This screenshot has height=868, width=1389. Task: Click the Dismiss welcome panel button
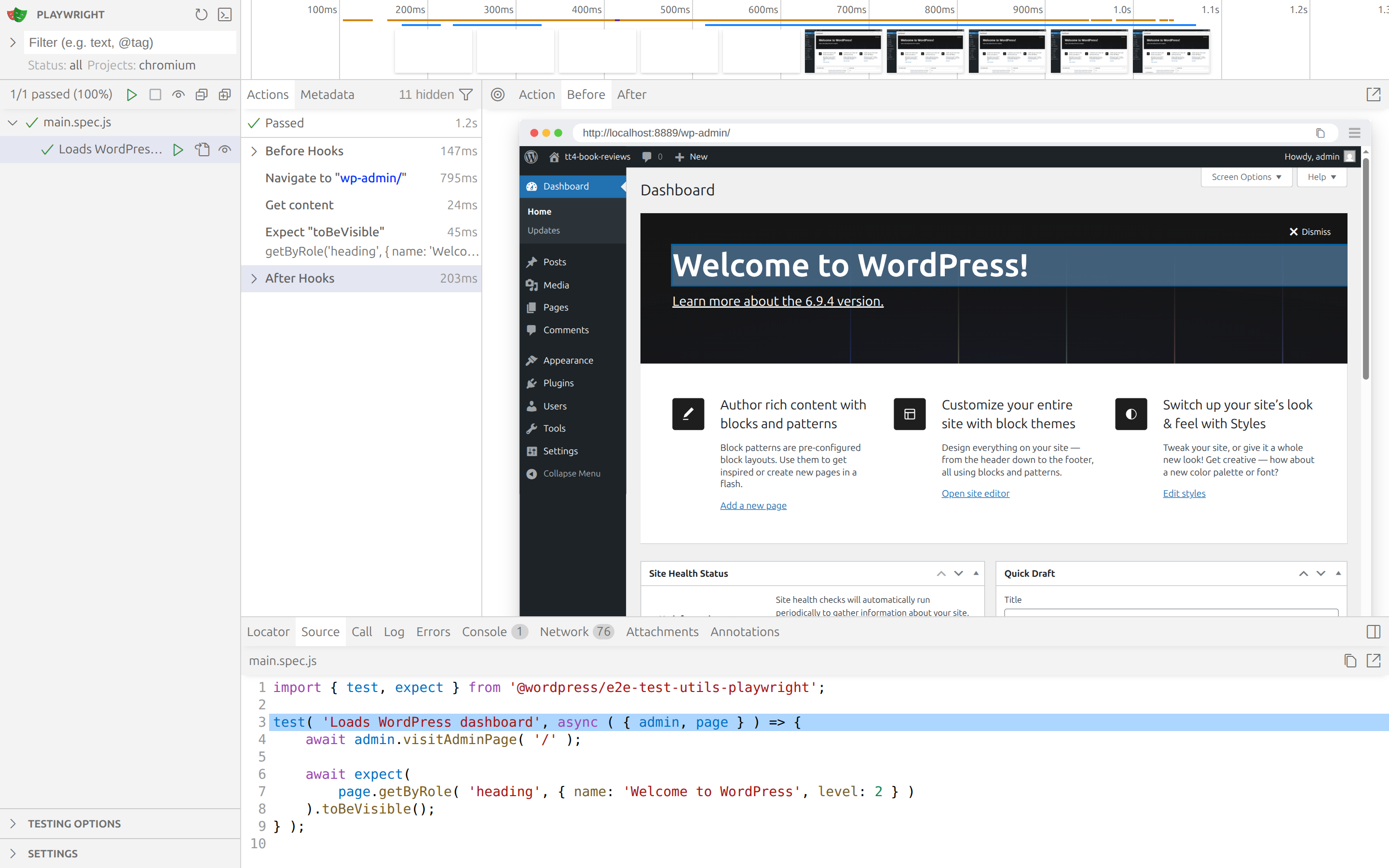pos(1309,232)
